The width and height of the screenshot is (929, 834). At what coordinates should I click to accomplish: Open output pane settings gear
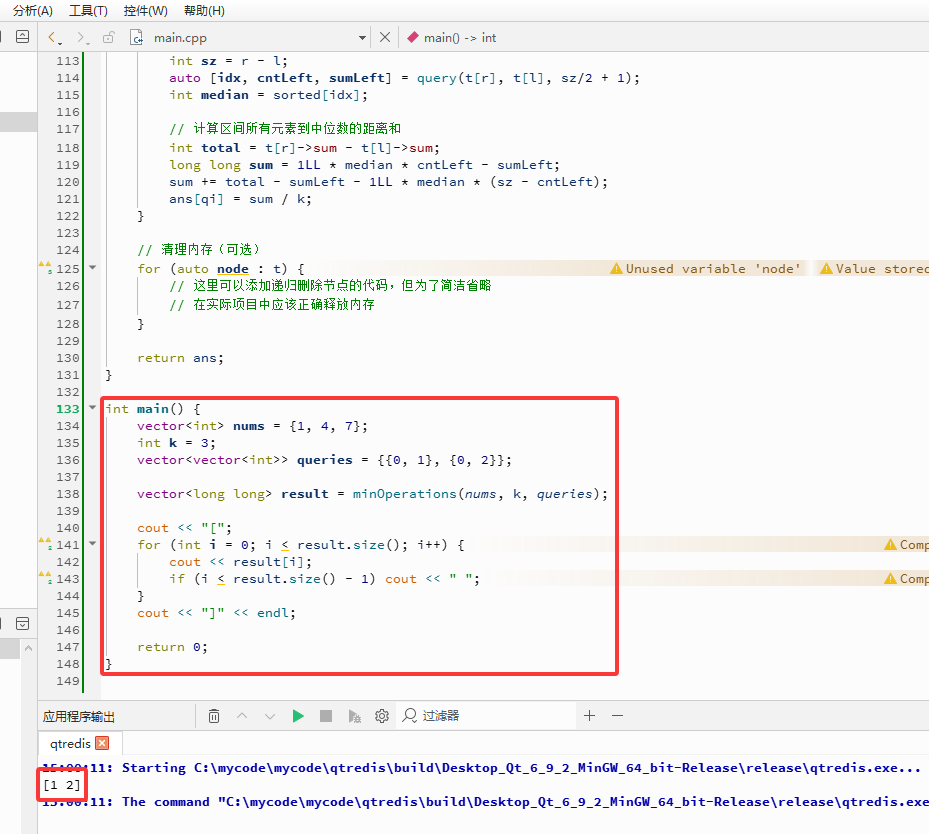coord(382,716)
